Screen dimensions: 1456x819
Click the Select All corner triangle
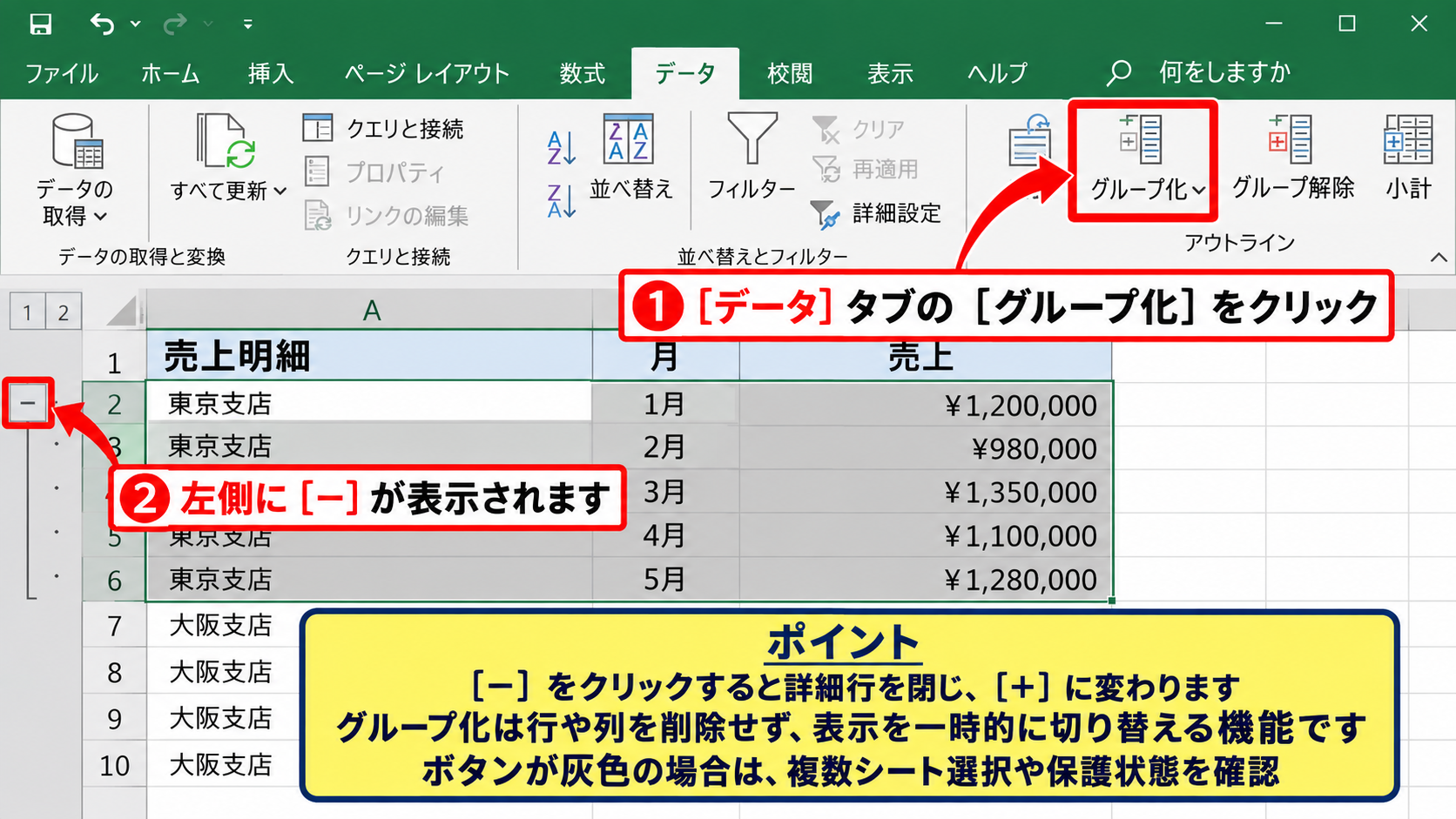pyautogui.click(x=124, y=311)
